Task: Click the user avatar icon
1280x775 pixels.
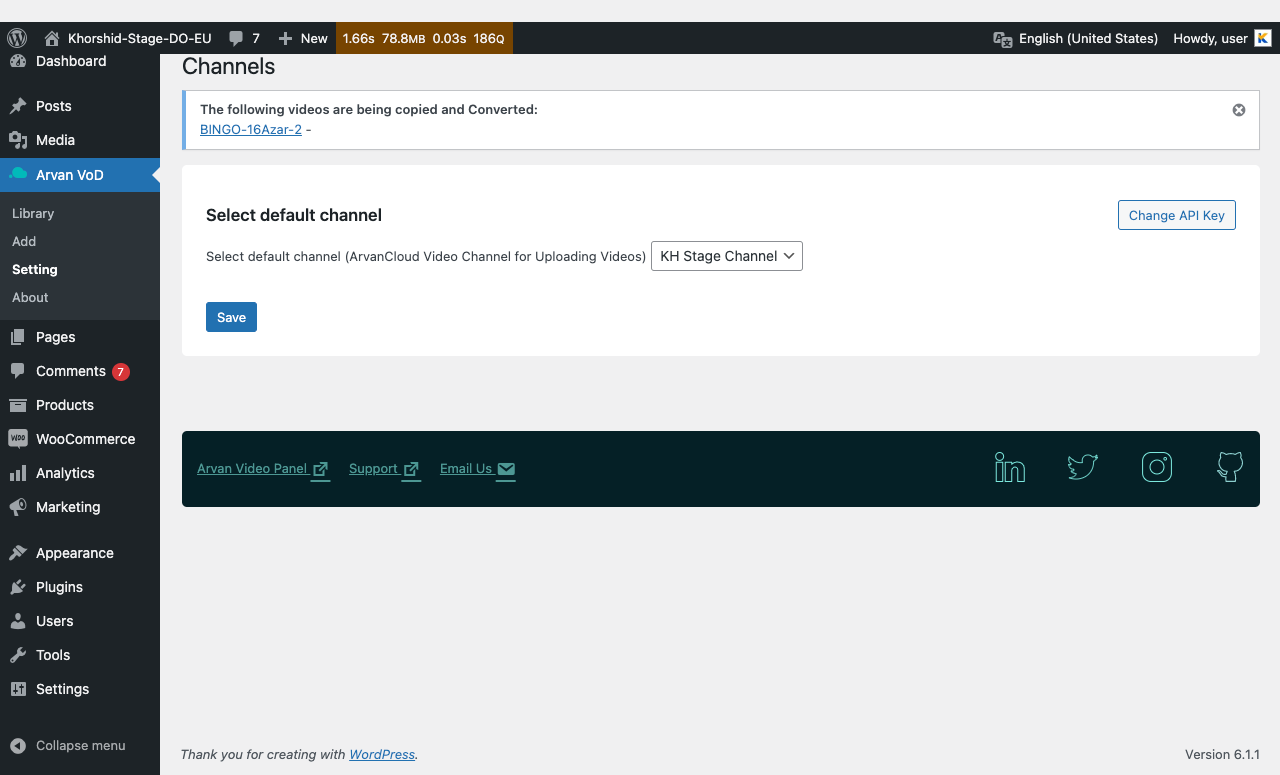Action: tap(1263, 38)
